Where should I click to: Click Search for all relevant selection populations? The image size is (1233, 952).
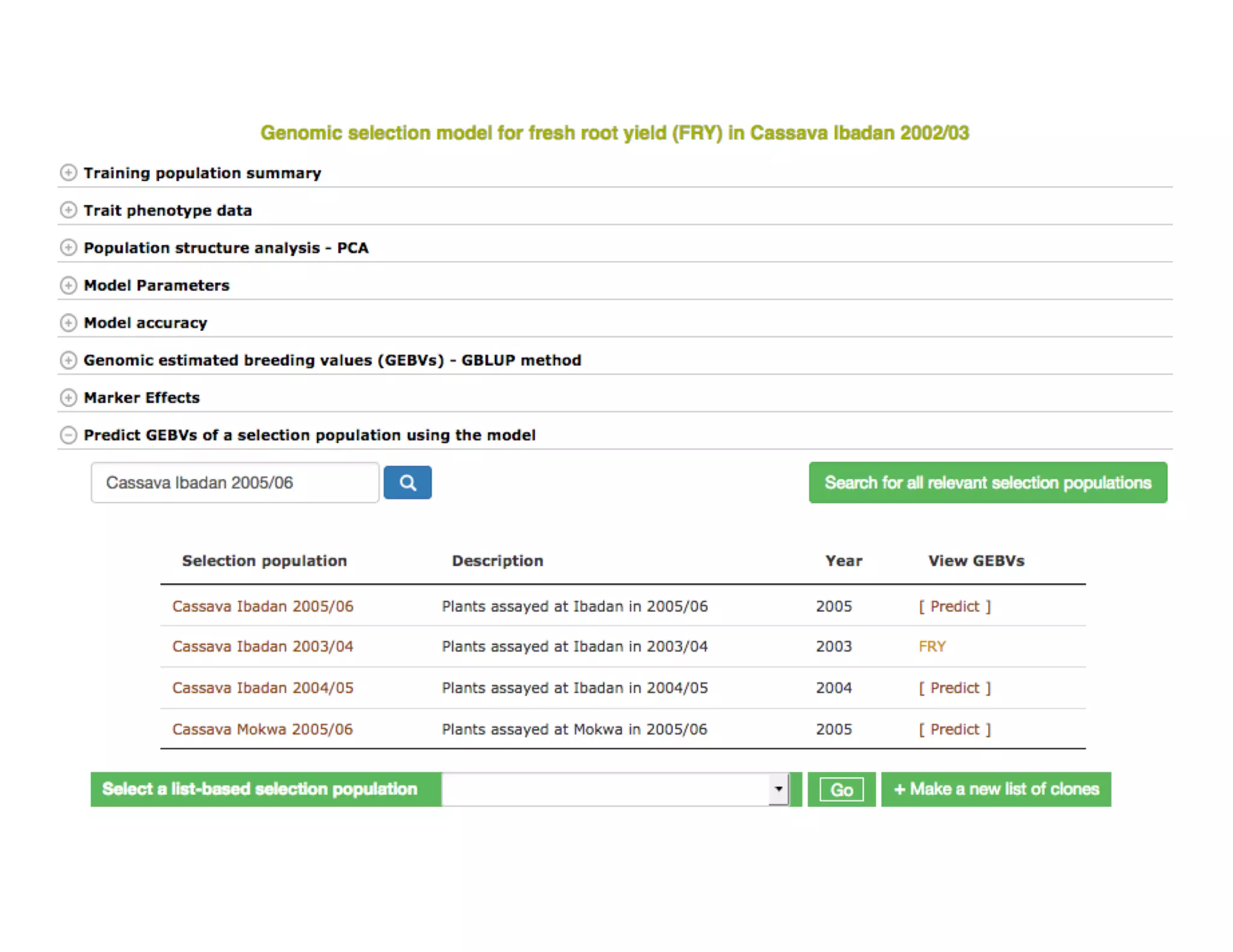[987, 483]
